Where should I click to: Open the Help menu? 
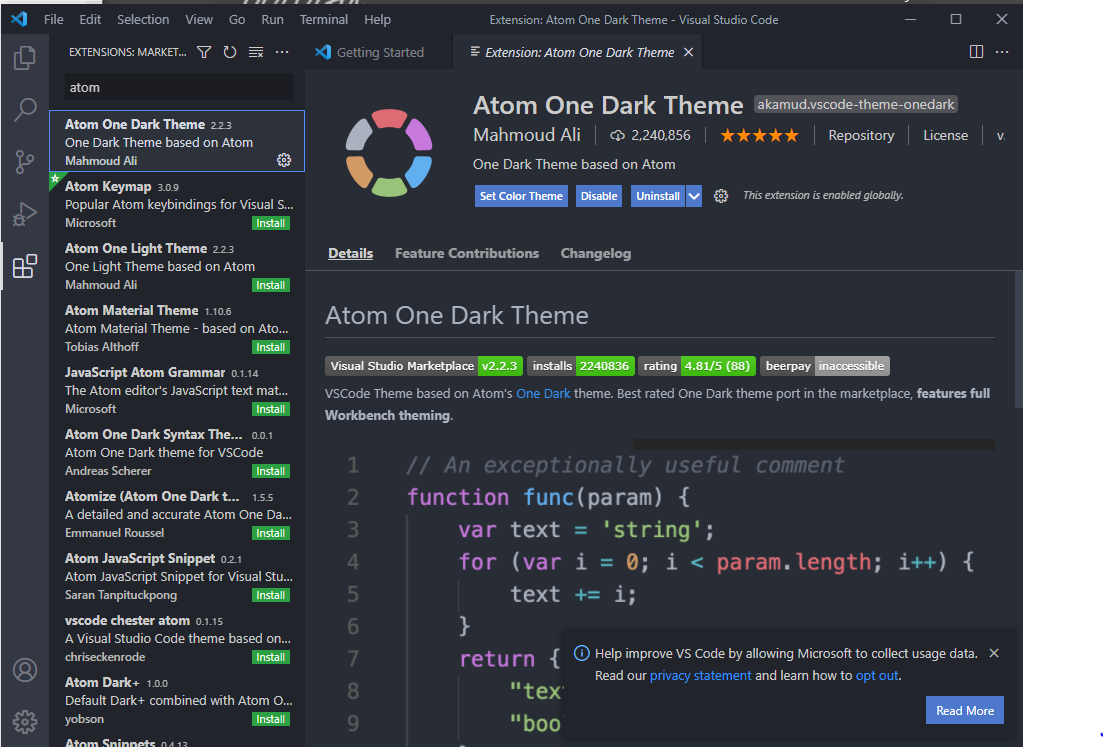coord(377,20)
